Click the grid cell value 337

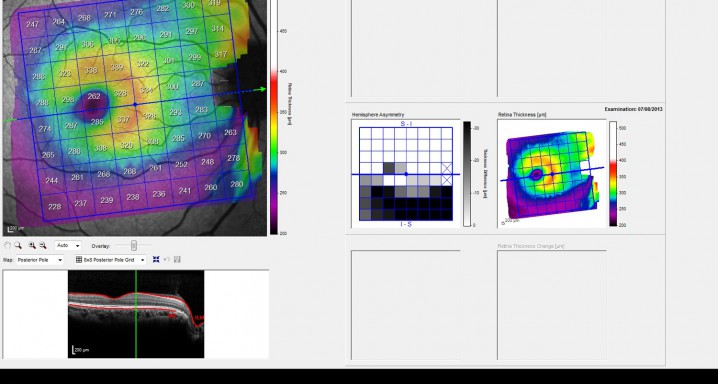tap(123, 119)
